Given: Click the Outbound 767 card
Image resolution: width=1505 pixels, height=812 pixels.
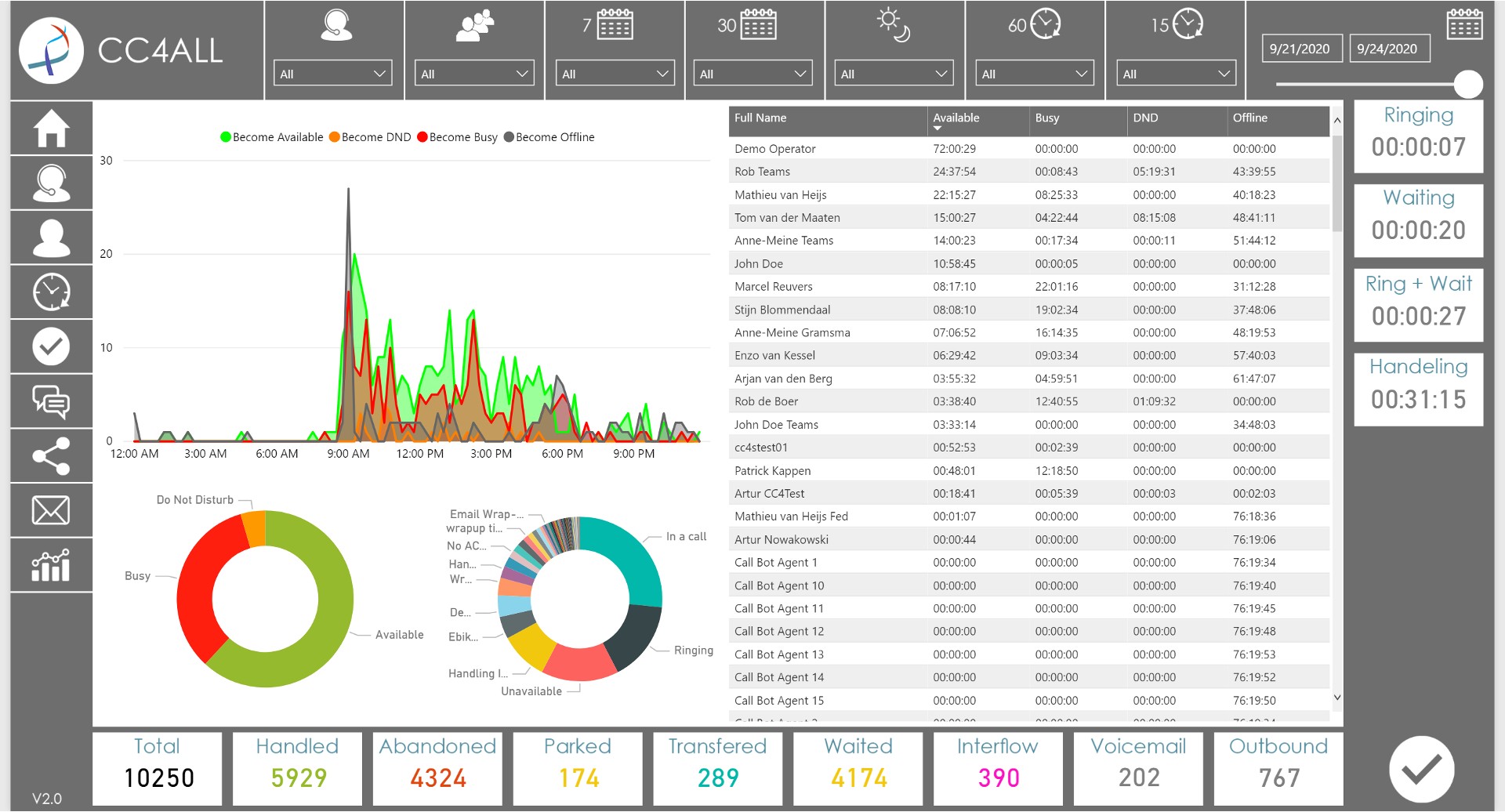Looking at the screenshot, I should click(1278, 768).
